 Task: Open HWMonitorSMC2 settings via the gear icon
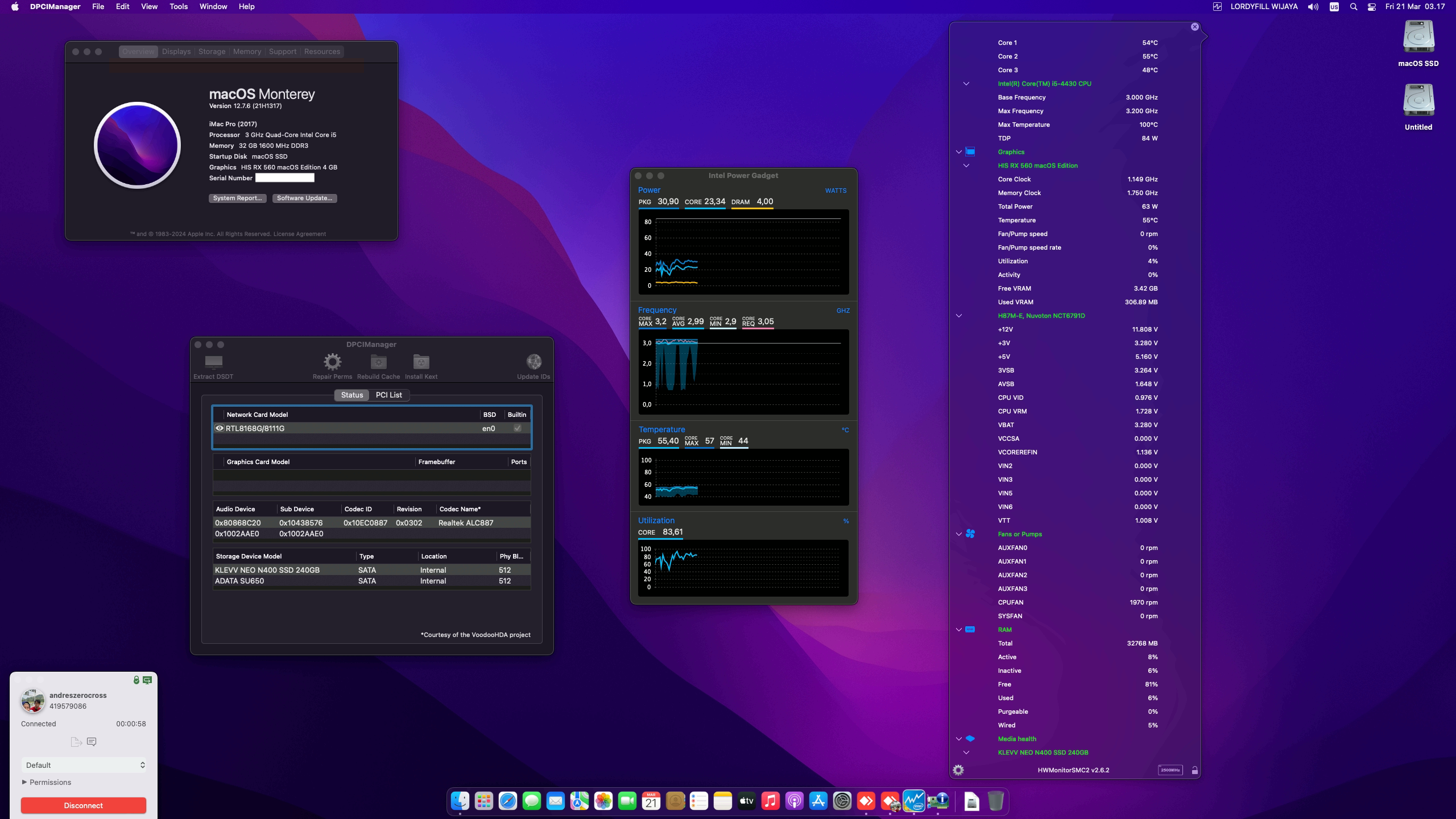[x=959, y=770]
